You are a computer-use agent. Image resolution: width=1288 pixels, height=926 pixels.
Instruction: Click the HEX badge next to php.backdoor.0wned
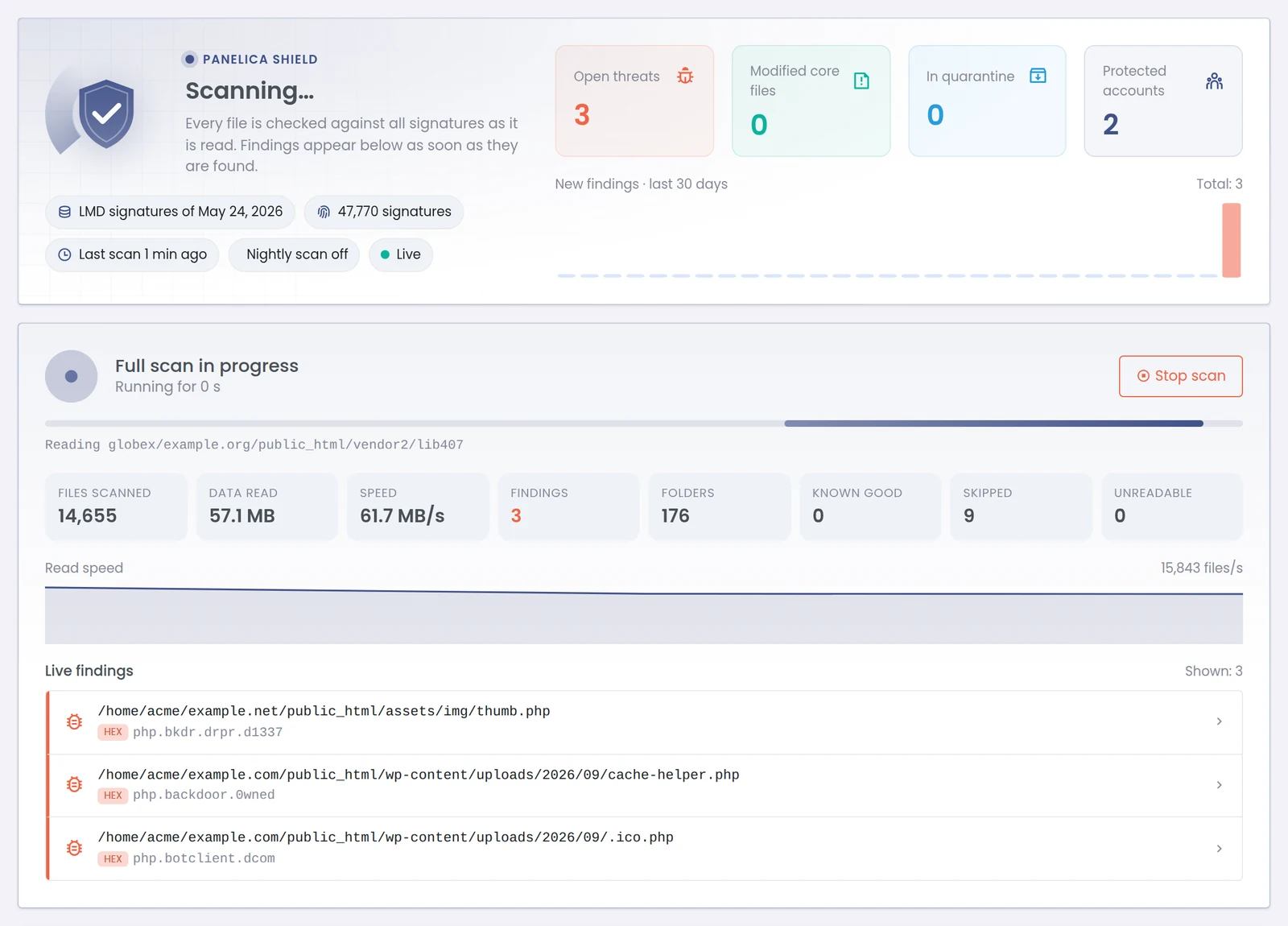click(x=113, y=796)
